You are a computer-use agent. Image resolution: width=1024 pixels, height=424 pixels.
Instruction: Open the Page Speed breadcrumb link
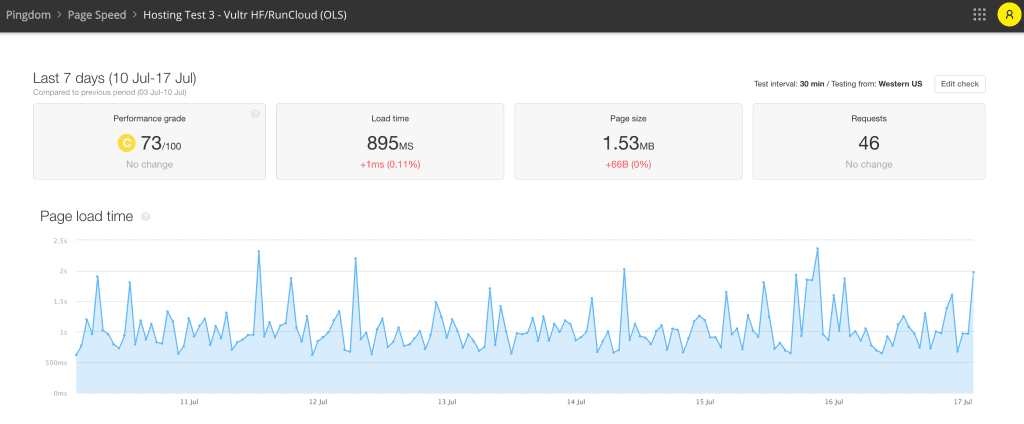click(x=97, y=14)
